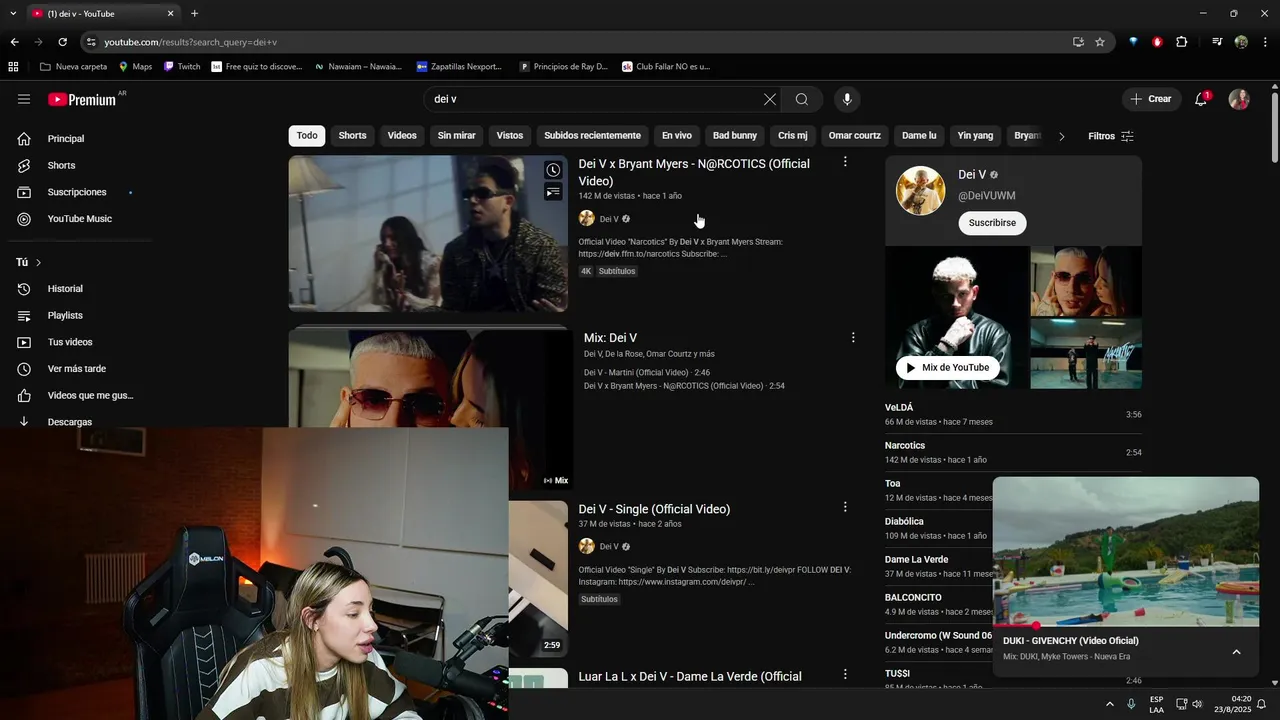Open Chrome tab search dropdown arrow
Viewport: 1280px width, 720px height.
tap(13, 13)
